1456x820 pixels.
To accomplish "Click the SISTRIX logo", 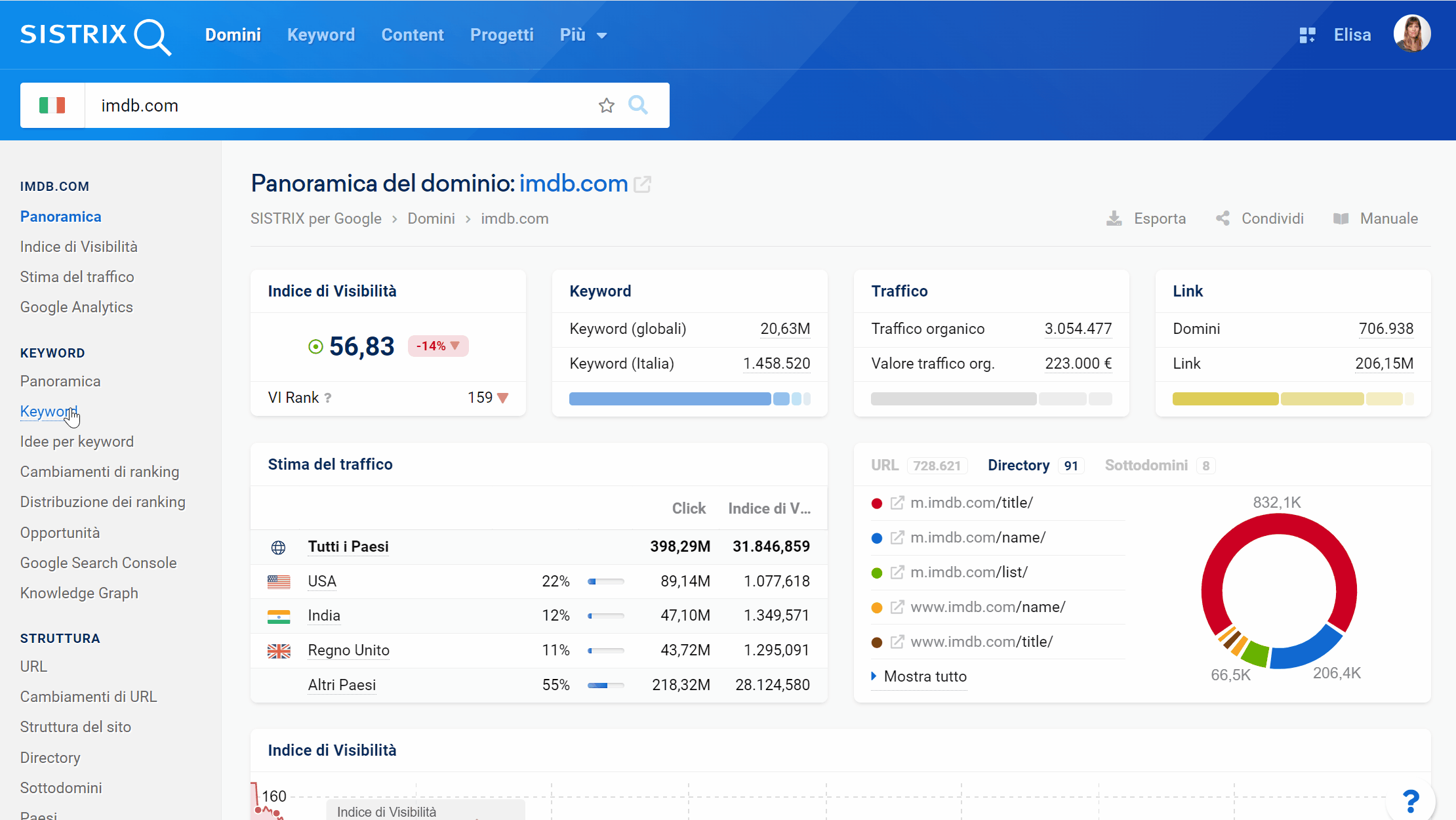I will pyautogui.click(x=96, y=35).
